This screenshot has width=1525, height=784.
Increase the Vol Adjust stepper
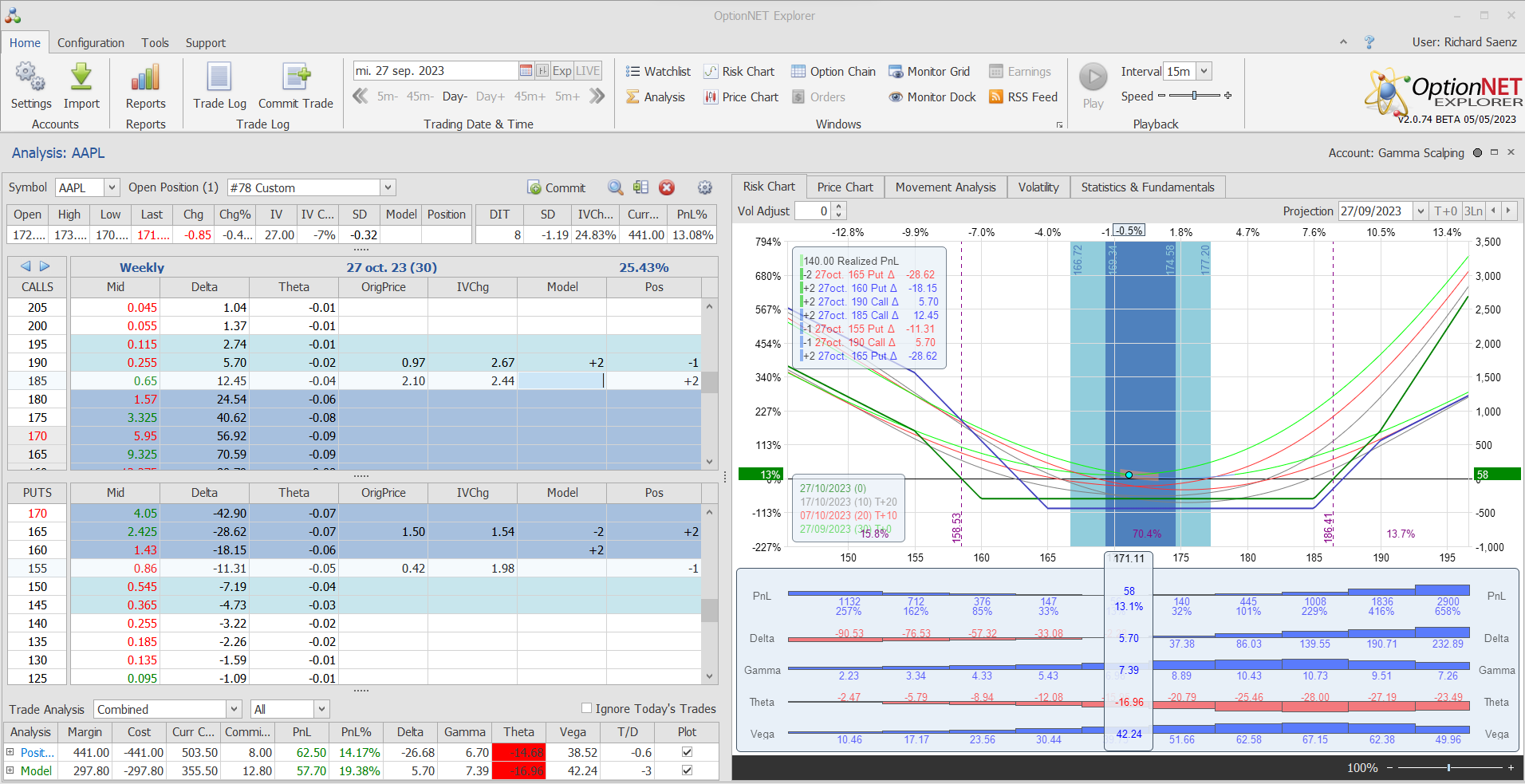point(838,207)
